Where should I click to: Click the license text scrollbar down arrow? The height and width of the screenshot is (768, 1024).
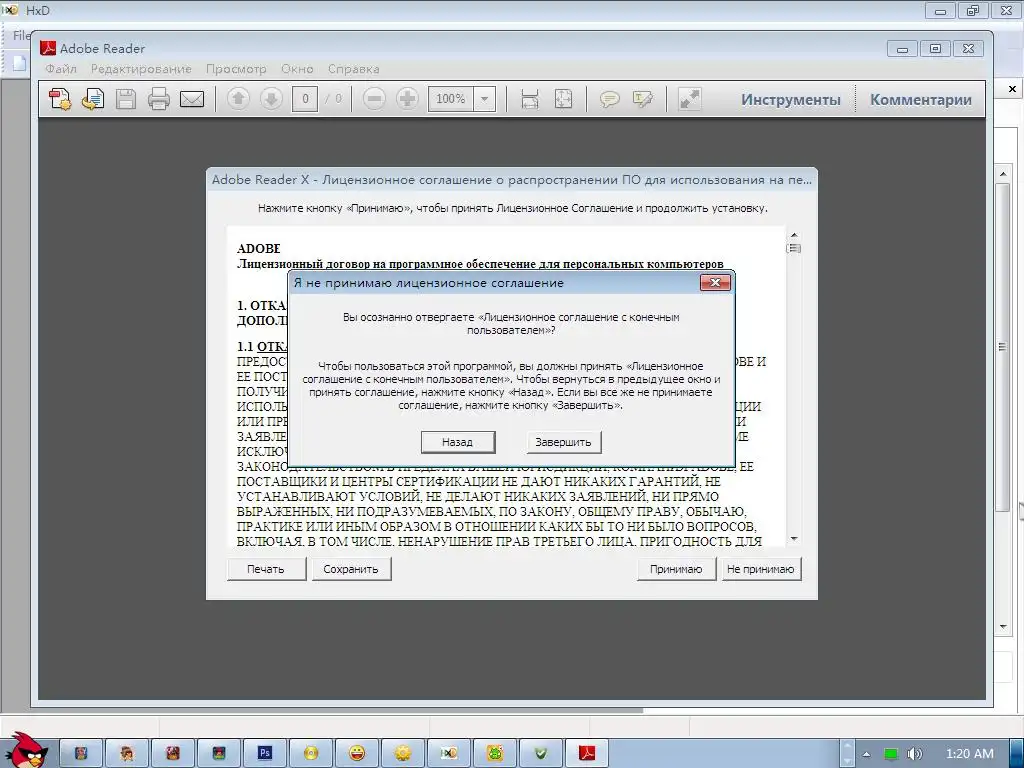point(794,539)
